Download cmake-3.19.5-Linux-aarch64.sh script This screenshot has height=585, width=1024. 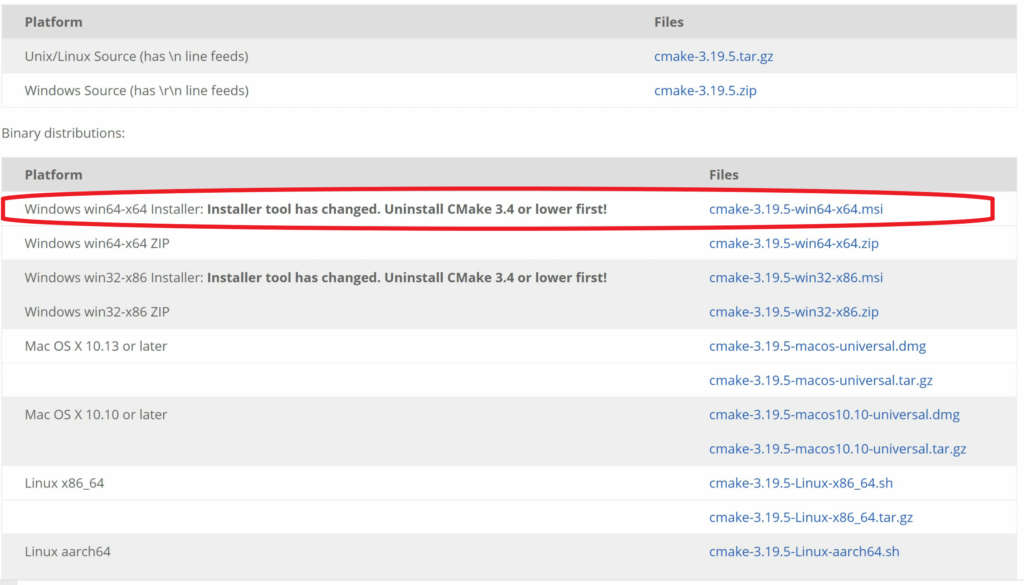(x=804, y=552)
